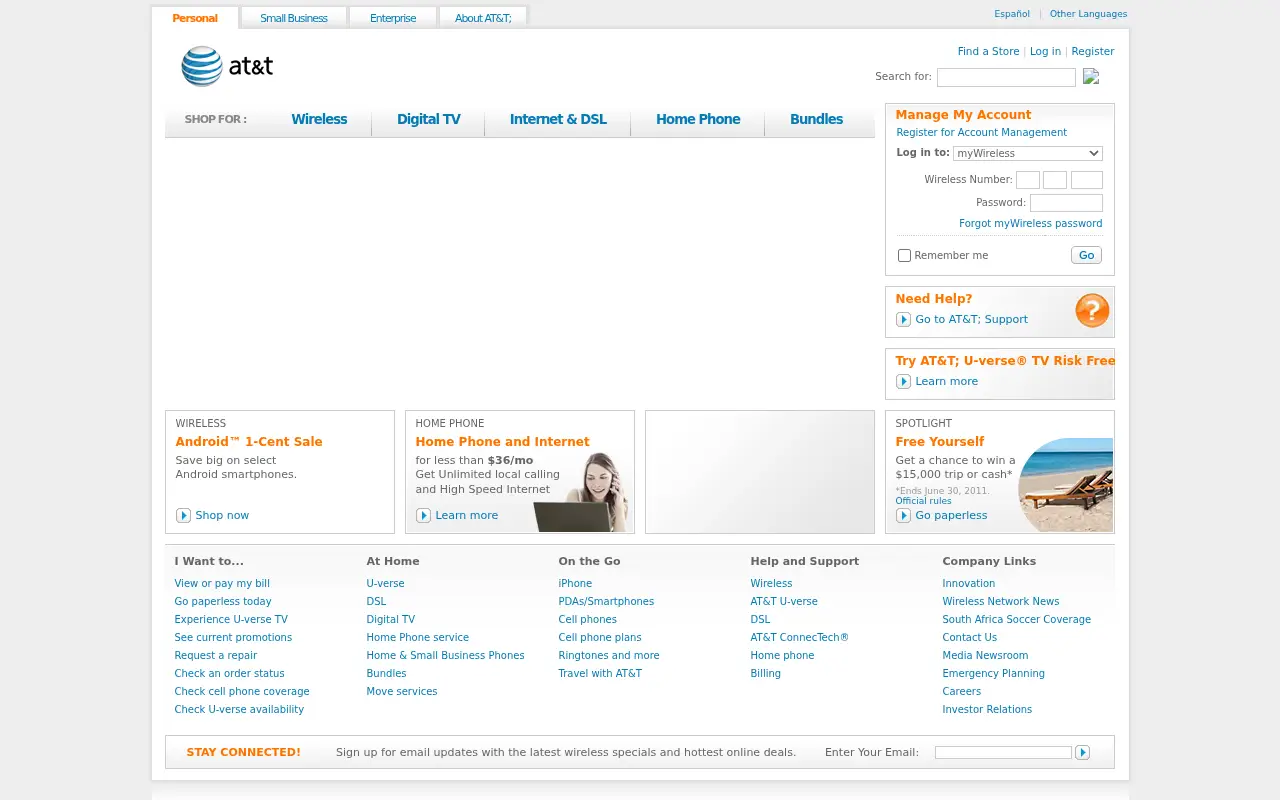The width and height of the screenshot is (1280, 800).
Task: Open Home & Small Business Phones link
Action: (445, 656)
